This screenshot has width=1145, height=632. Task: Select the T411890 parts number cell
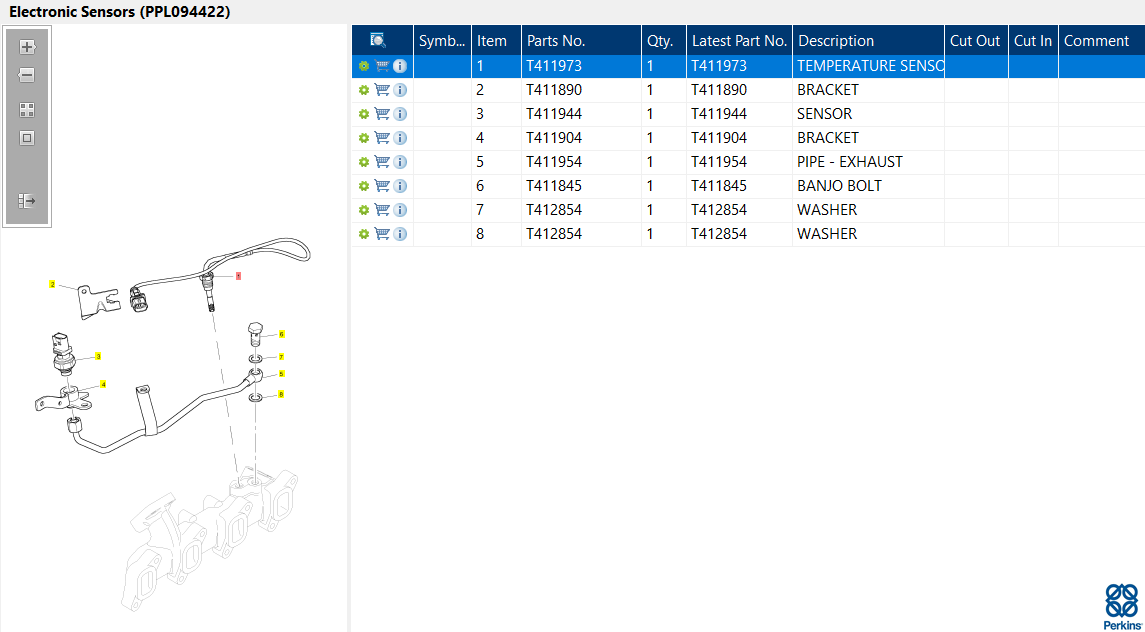pos(581,91)
